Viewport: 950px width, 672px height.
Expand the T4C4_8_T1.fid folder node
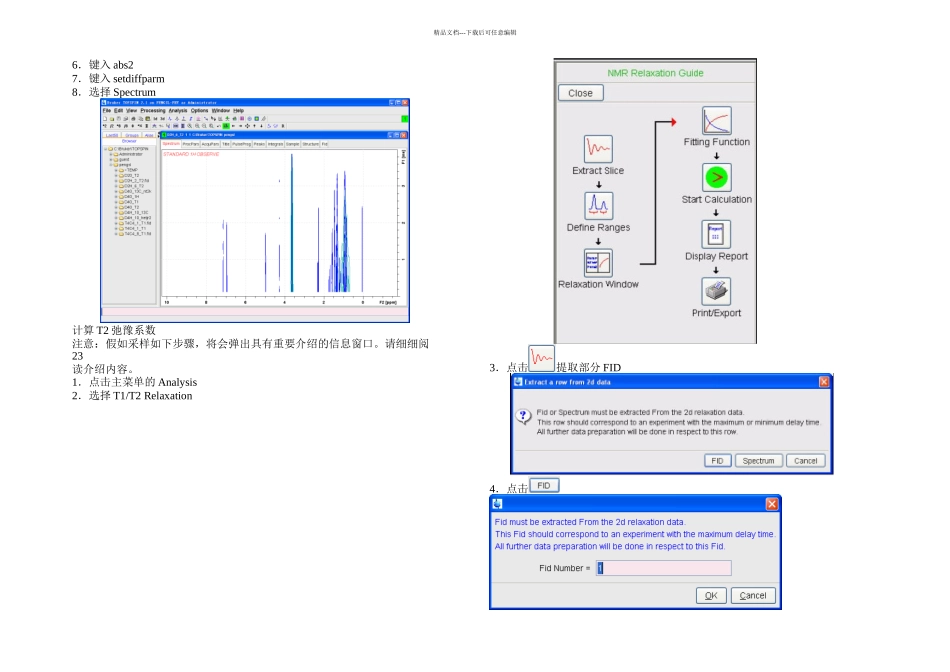tap(116, 234)
